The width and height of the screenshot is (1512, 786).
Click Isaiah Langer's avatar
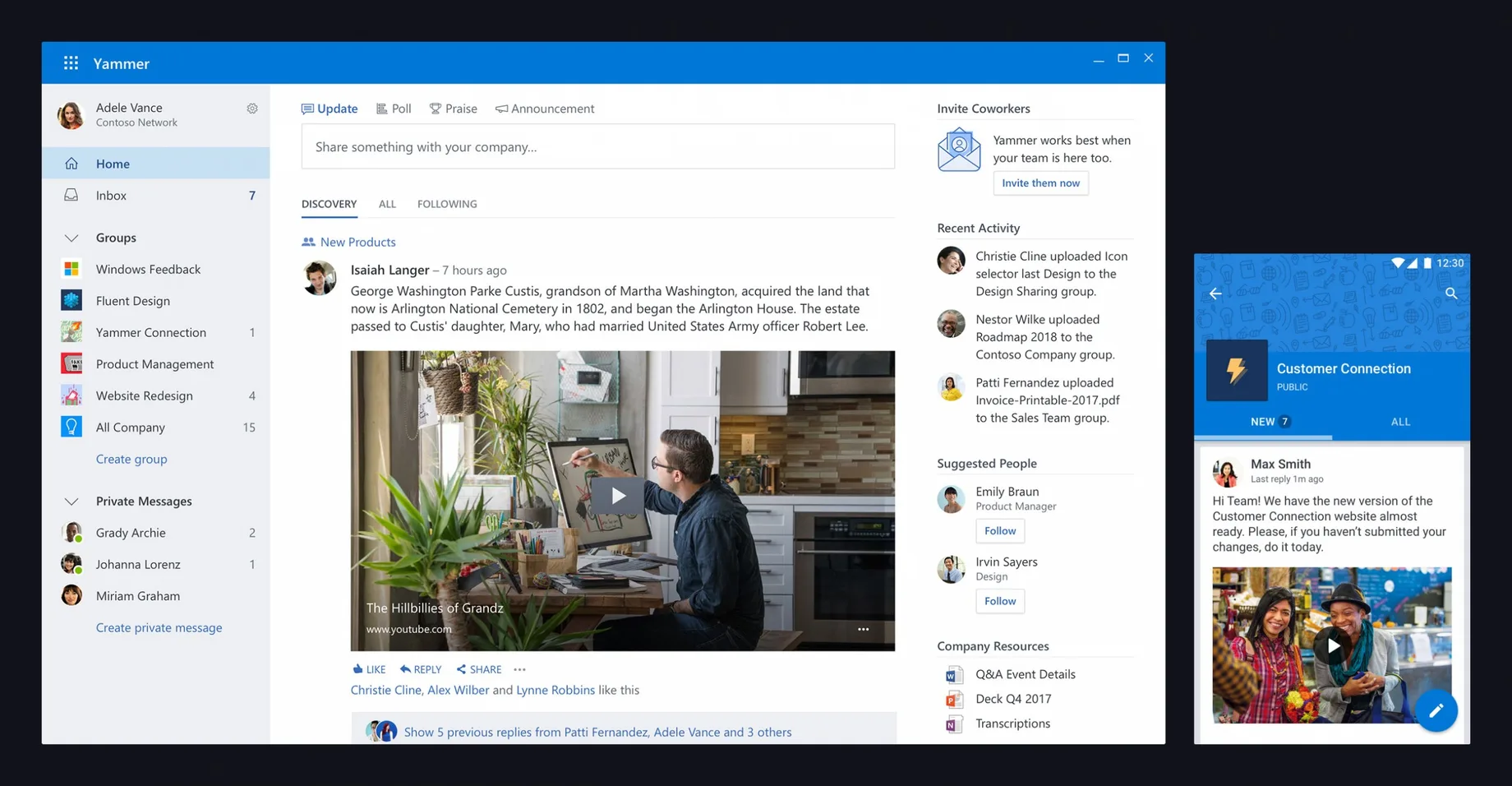(320, 278)
